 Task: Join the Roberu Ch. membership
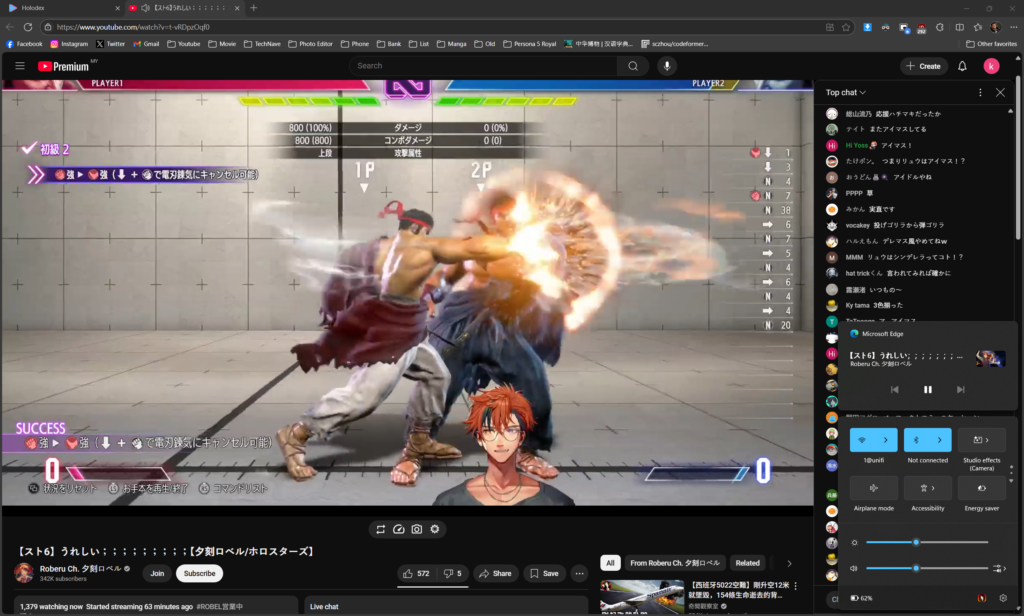[x=157, y=574]
